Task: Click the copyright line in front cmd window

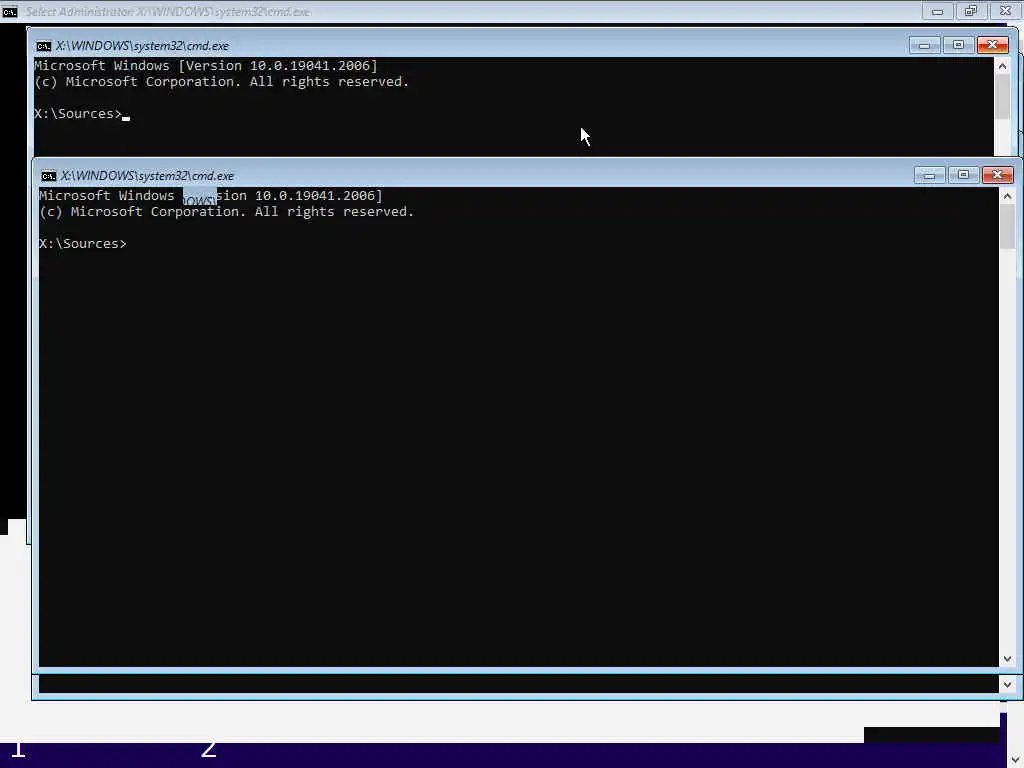Action: point(227,212)
